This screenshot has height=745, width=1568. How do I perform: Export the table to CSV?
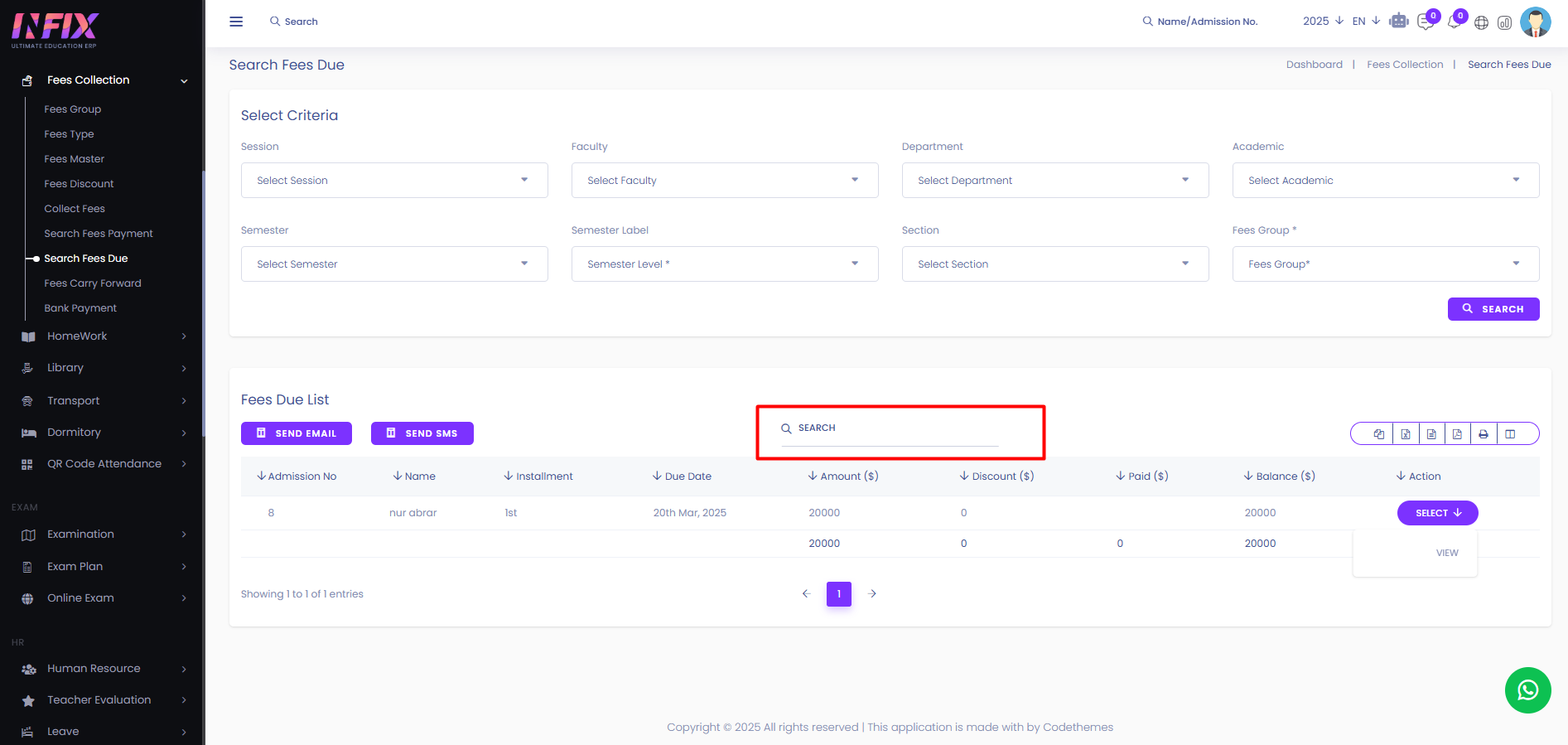point(1431,434)
